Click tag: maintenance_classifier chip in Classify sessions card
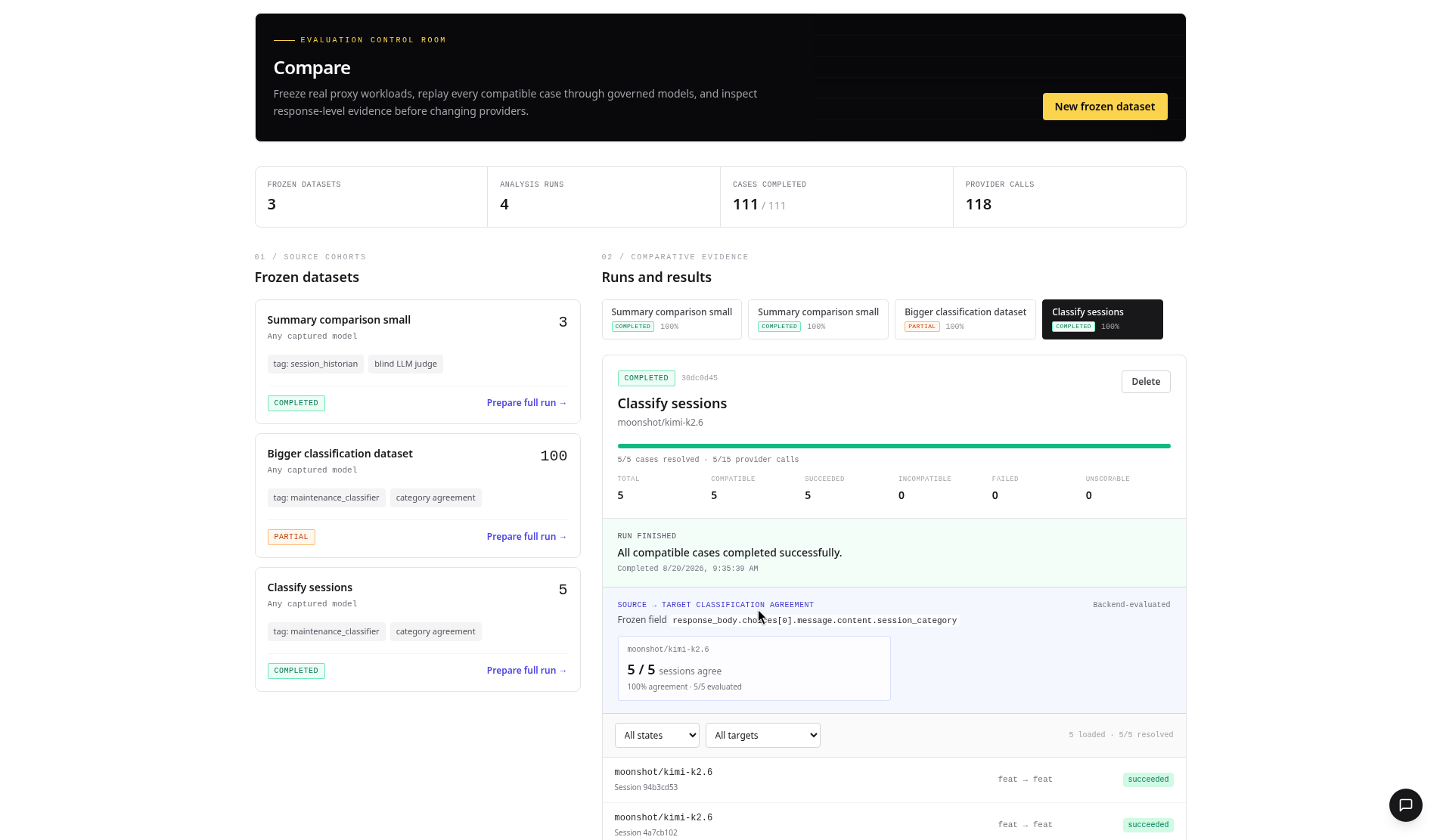This screenshot has height=840, width=1440. point(326,631)
